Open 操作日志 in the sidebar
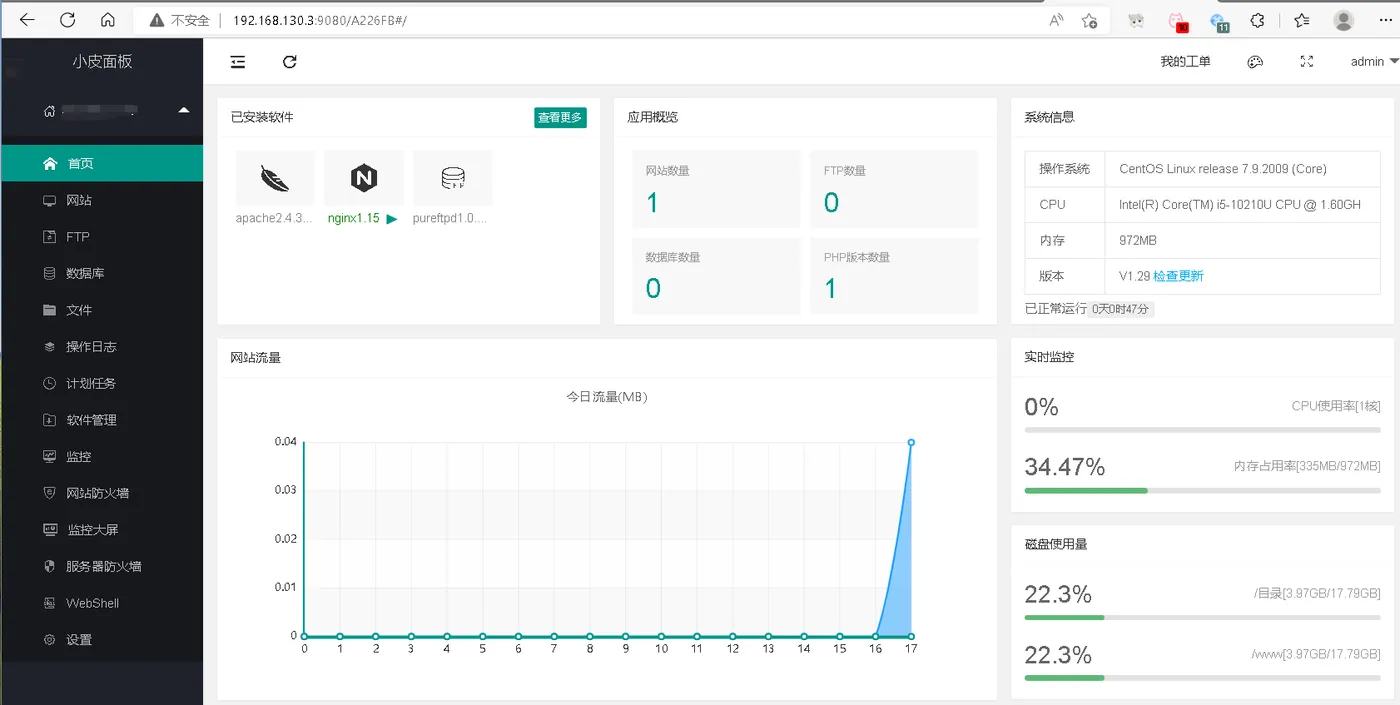1400x705 pixels. pos(102,347)
